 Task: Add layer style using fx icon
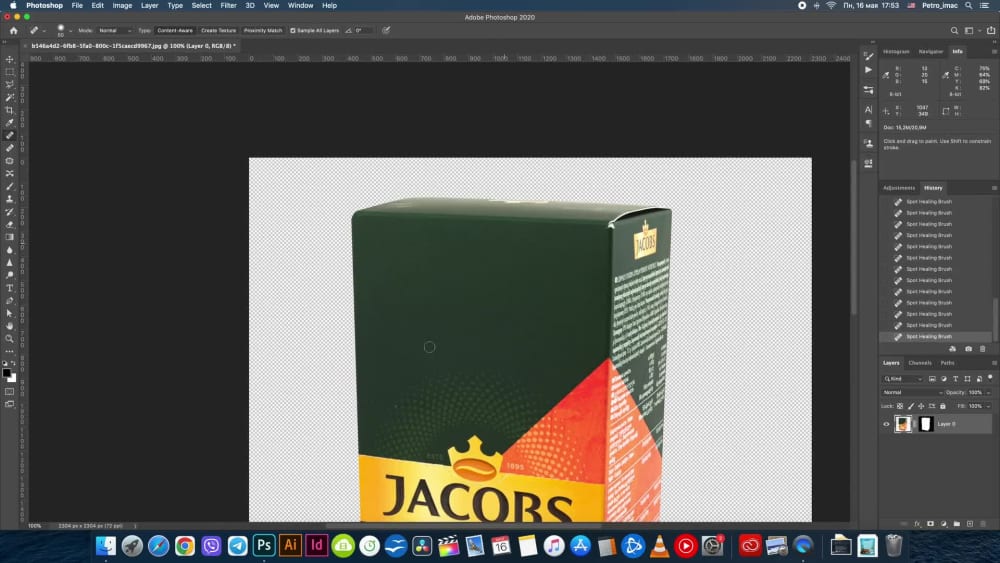[x=917, y=523]
